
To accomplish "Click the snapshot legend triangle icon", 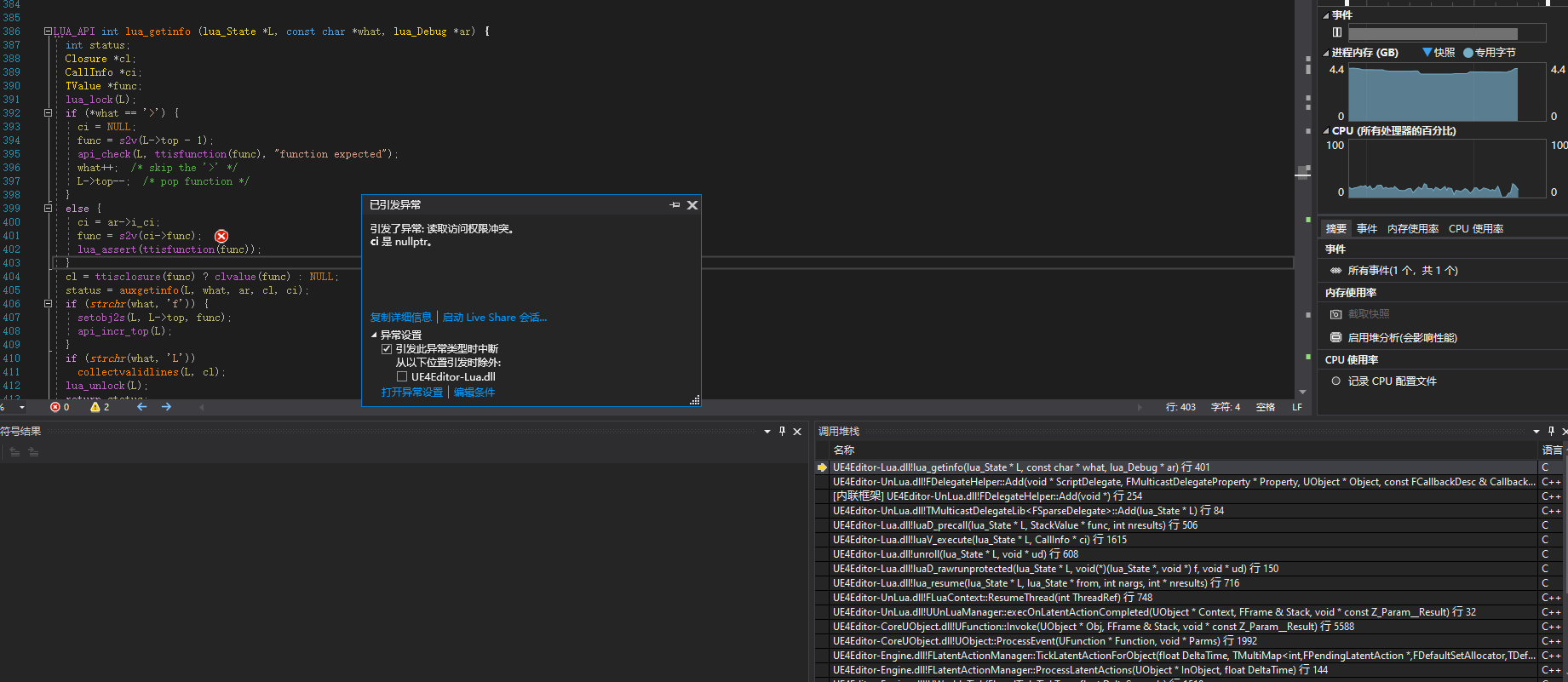I will (1427, 53).
